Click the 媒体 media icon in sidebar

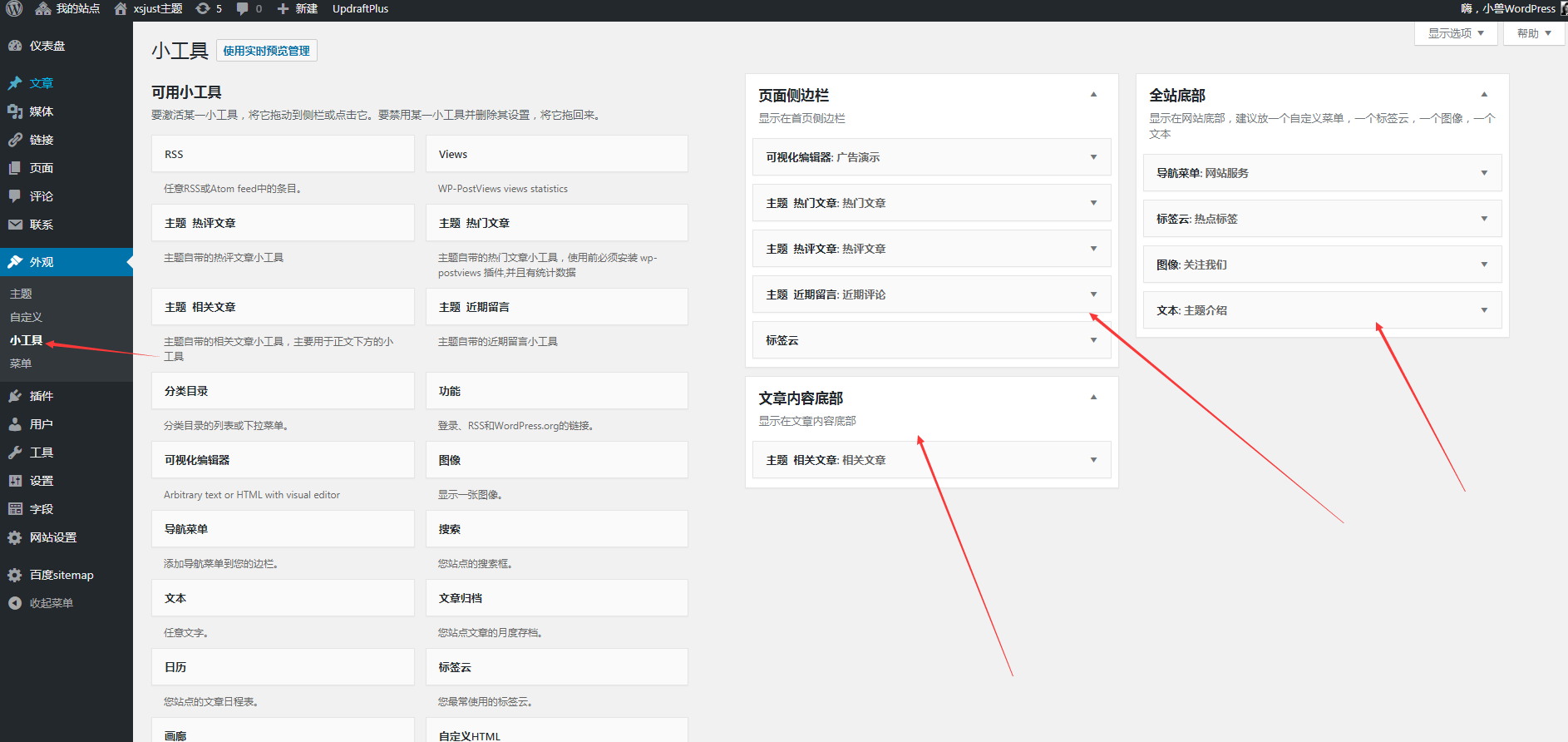click(x=15, y=111)
